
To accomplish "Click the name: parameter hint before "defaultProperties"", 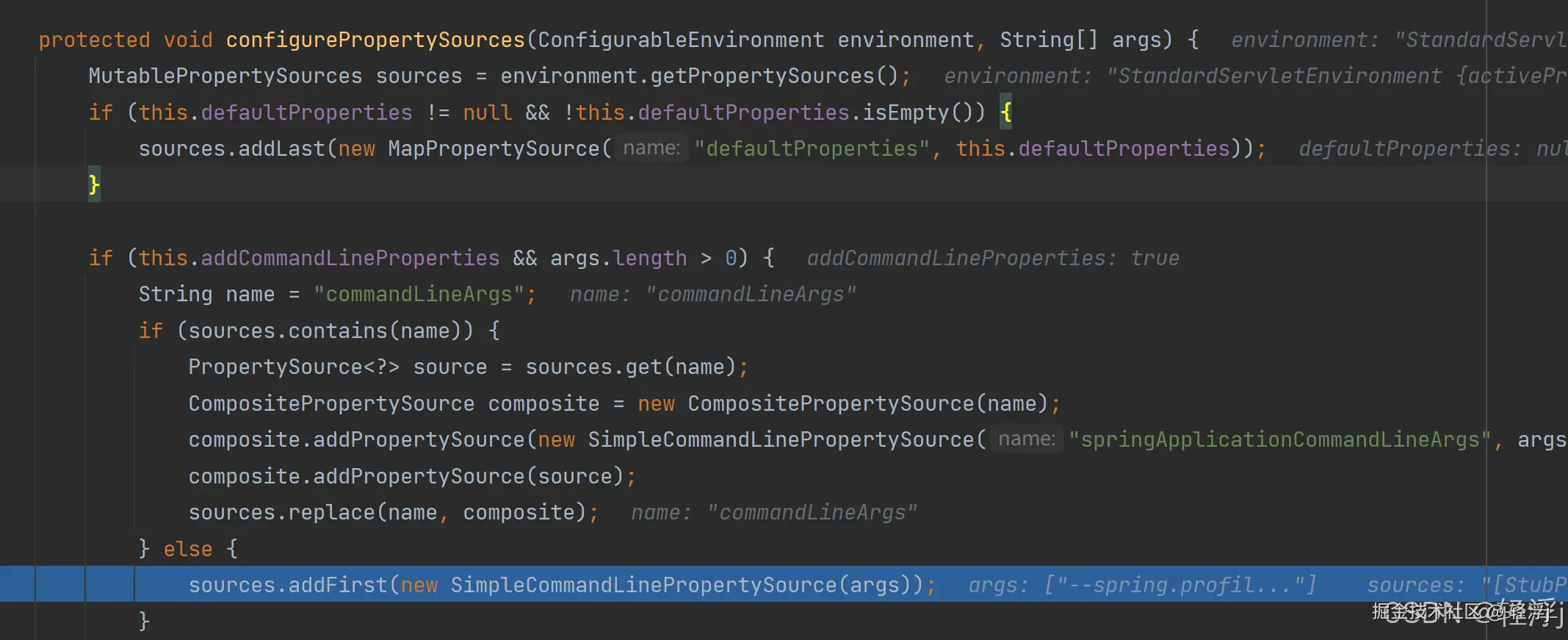I will [x=651, y=148].
